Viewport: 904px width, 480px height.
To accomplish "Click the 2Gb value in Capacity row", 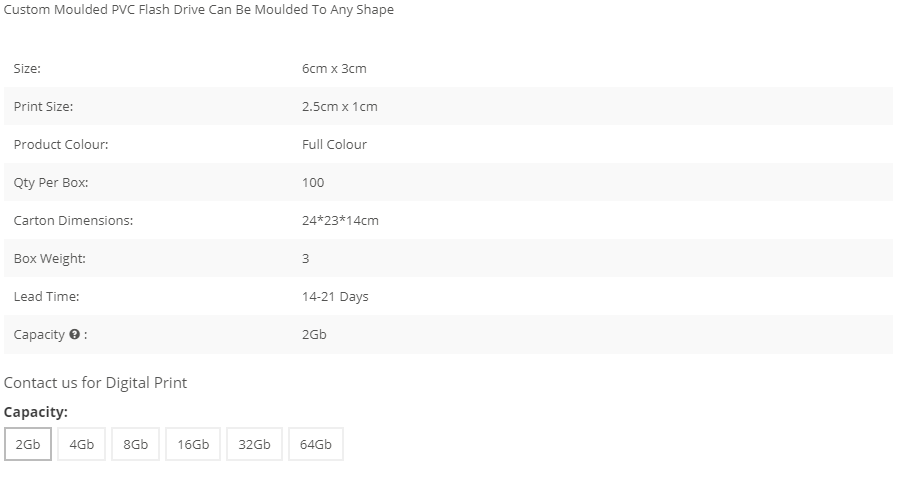I will (314, 335).
